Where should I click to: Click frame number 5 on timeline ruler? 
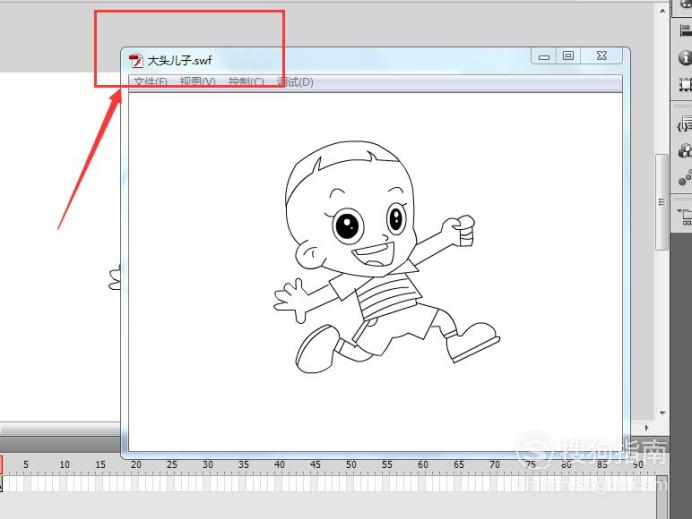(x=26, y=464)
